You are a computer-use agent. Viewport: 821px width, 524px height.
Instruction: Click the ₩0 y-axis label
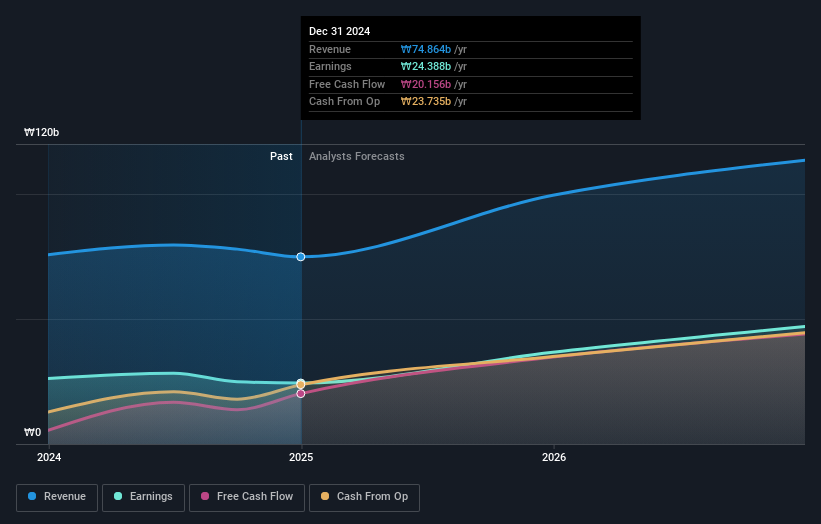click(x=32, y=433)
